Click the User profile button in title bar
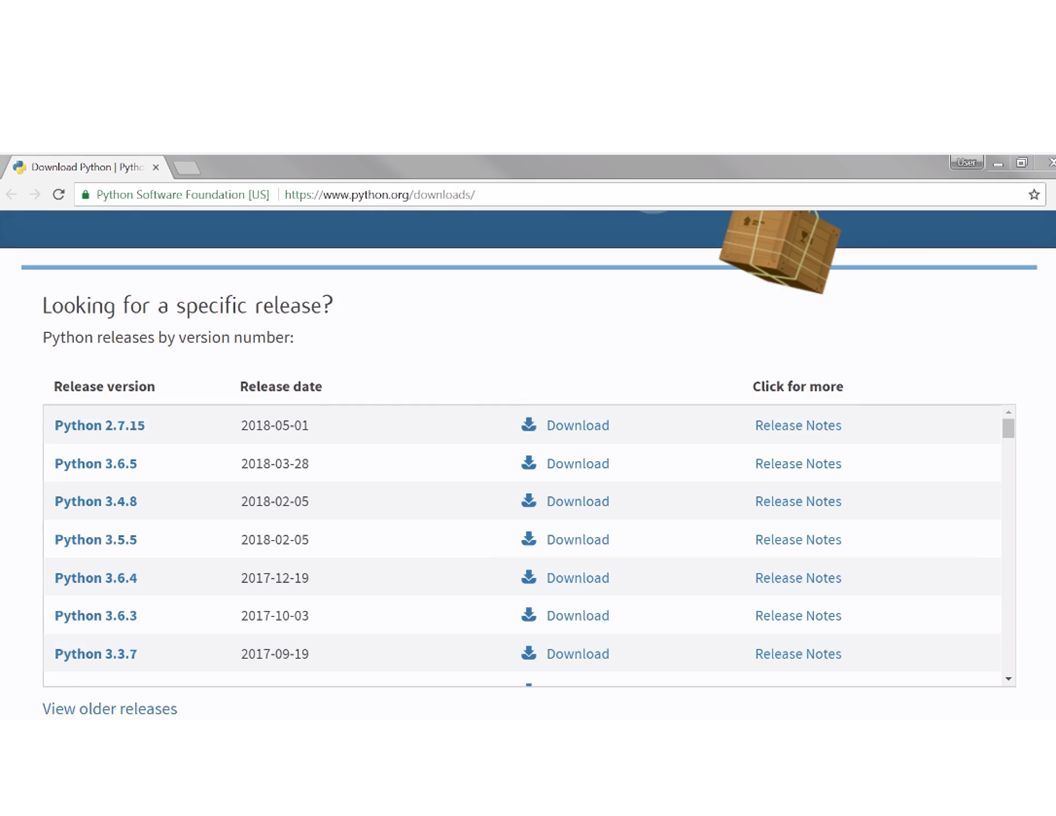Image resolution: width=1056 pixels, height=816 pixels. click(x=966, y=162)
